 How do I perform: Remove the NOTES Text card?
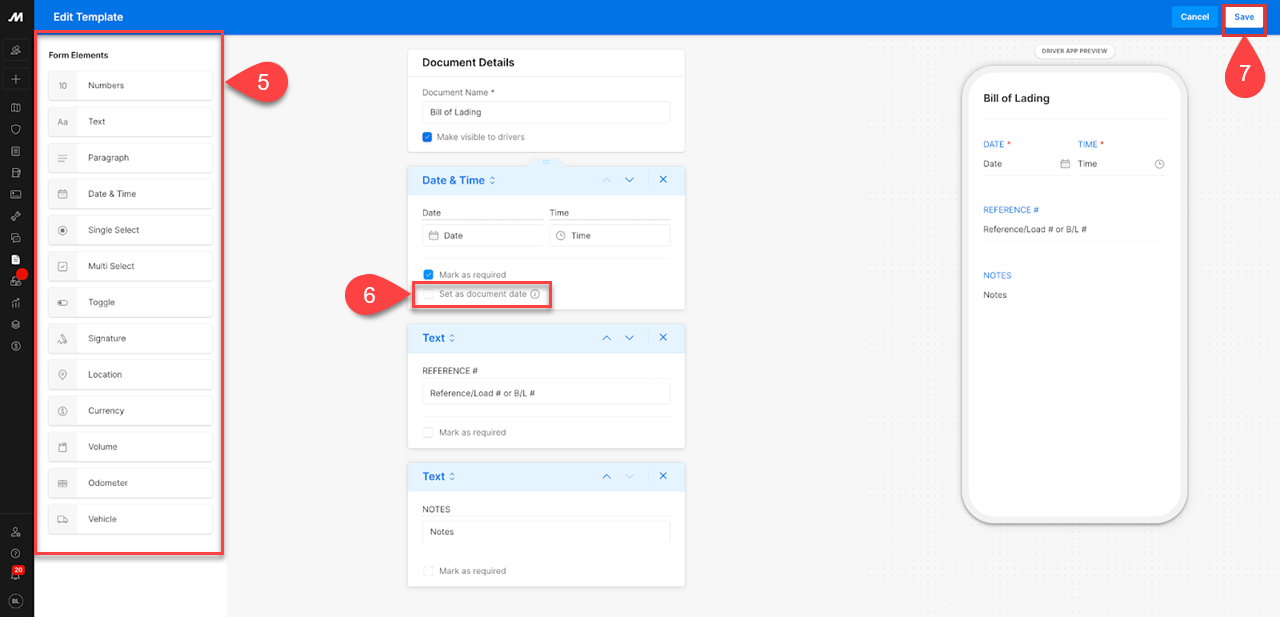click(x=663, y=477)
